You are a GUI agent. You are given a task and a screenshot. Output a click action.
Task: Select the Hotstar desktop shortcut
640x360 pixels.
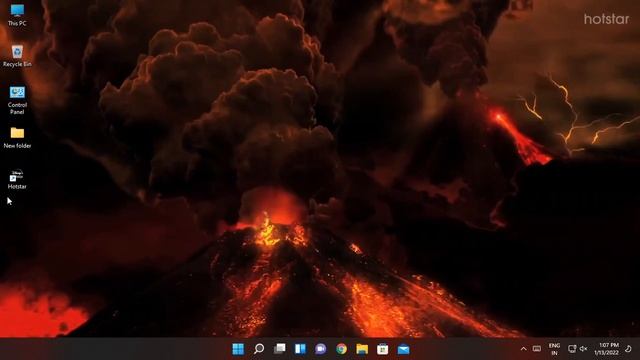[x=17, y=180]
